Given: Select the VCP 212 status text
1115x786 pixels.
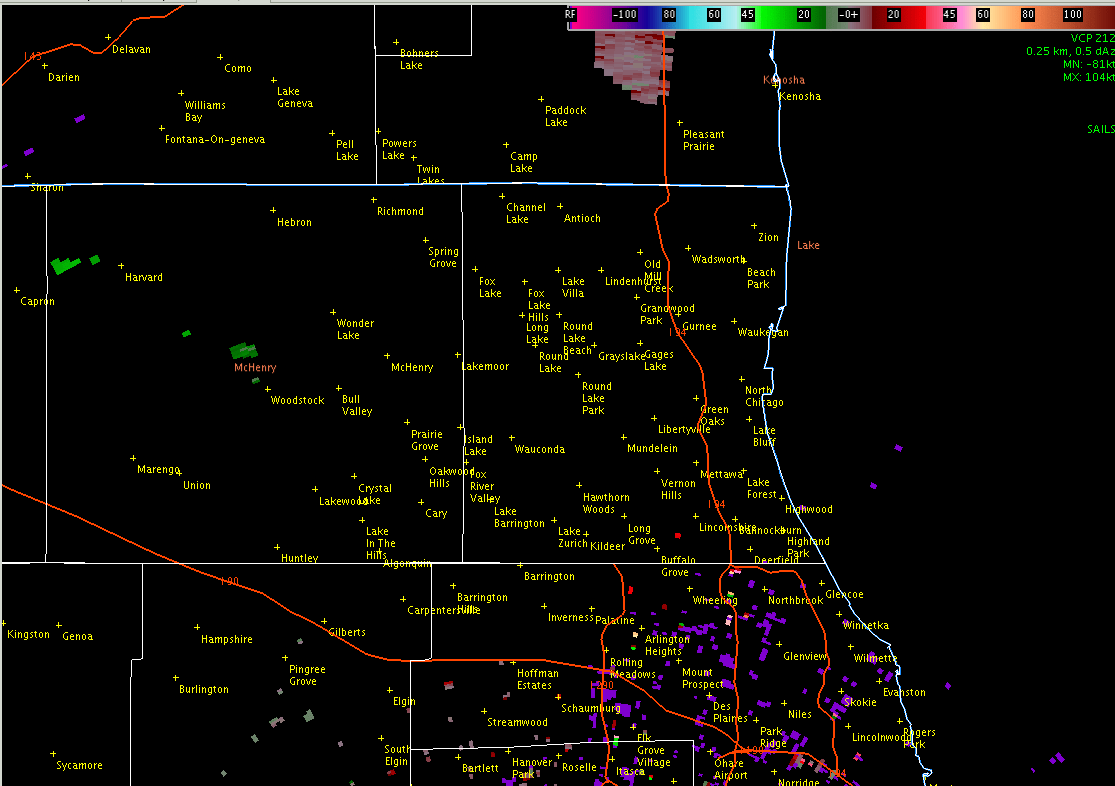Looking at the screenshot, I should coord(1091,38).
